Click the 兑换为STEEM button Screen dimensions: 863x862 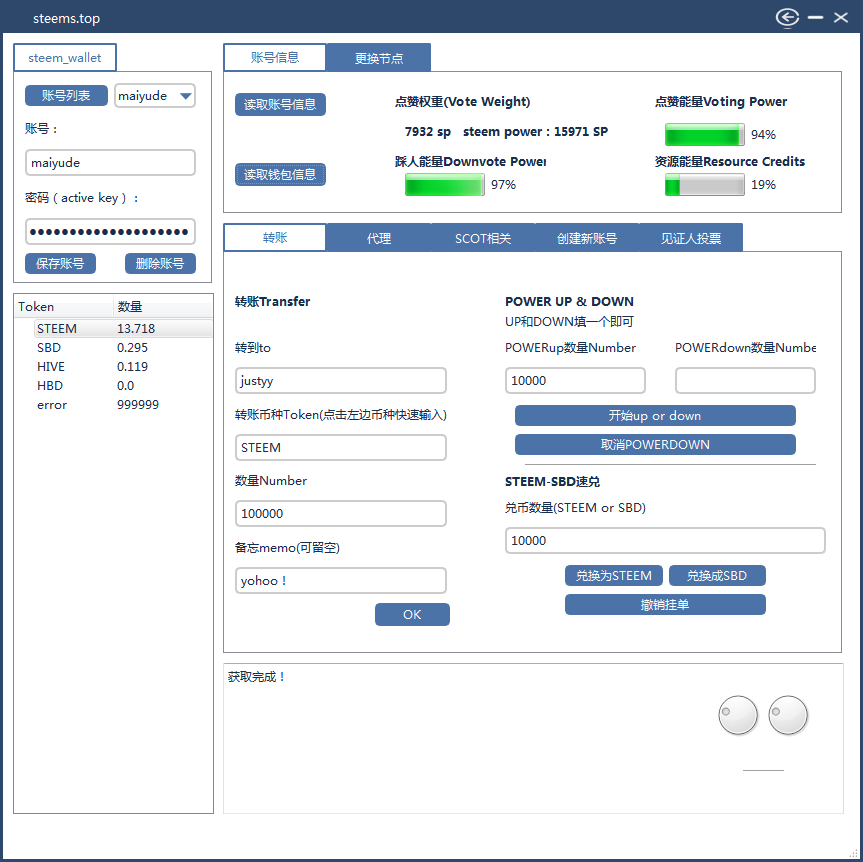tap(614, 576)
